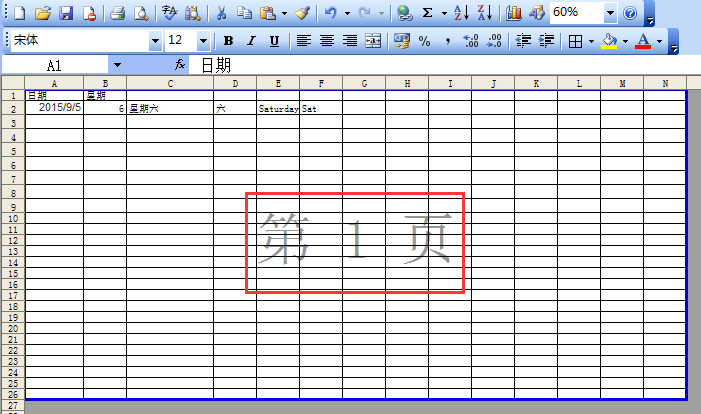Click the Select All corner button
The width and height of the screenshot is (701, 414).
coord(13,83)
